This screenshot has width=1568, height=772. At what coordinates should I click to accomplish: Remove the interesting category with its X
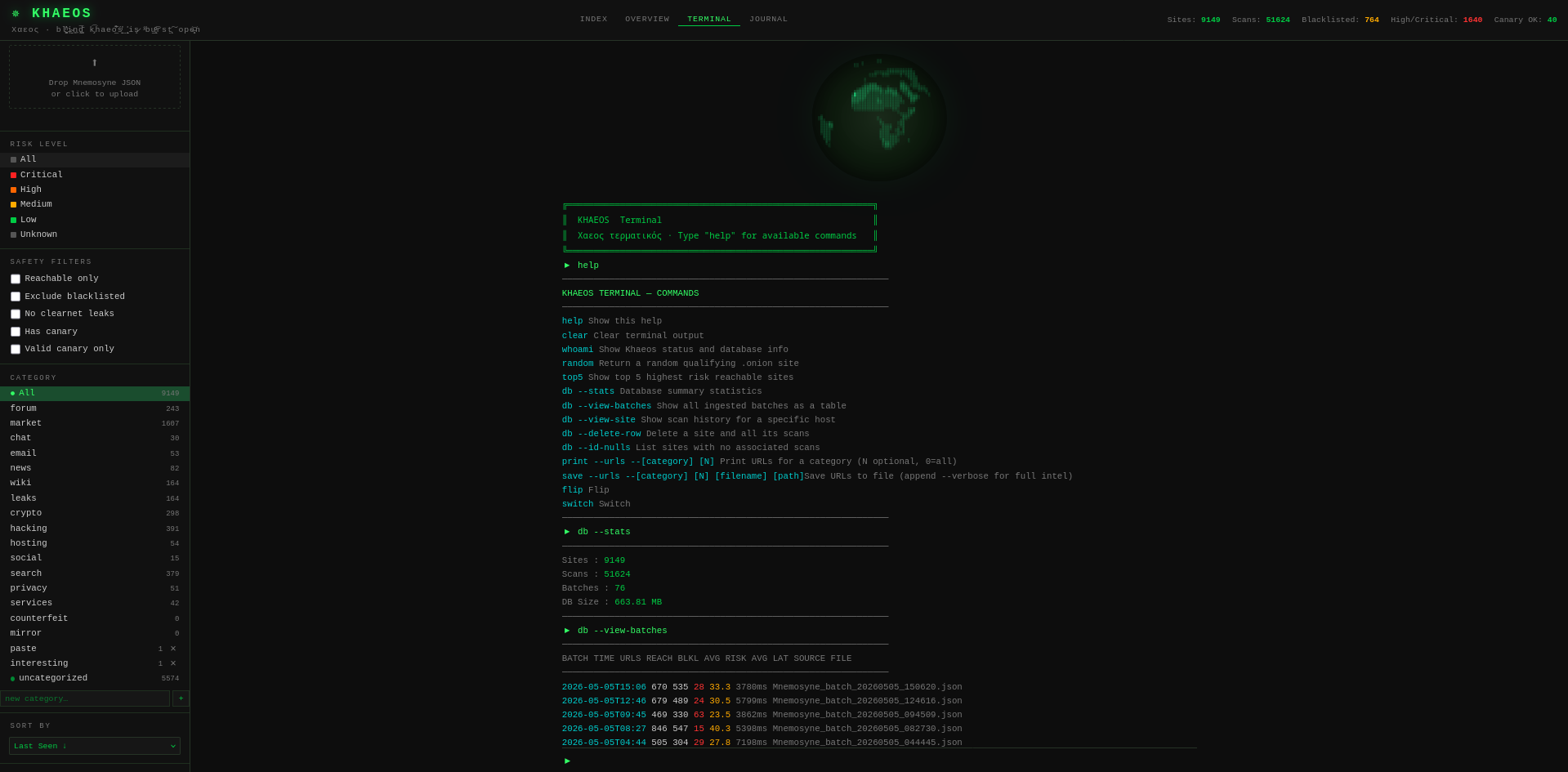pos(173,663)
